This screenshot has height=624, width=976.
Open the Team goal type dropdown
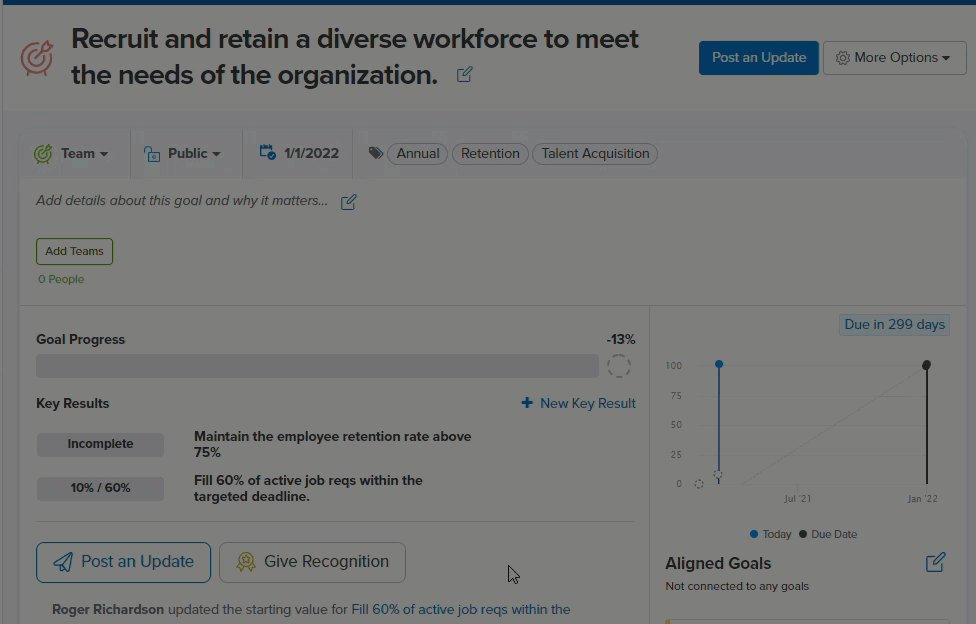pyautogui.click(x=71, y=153)
